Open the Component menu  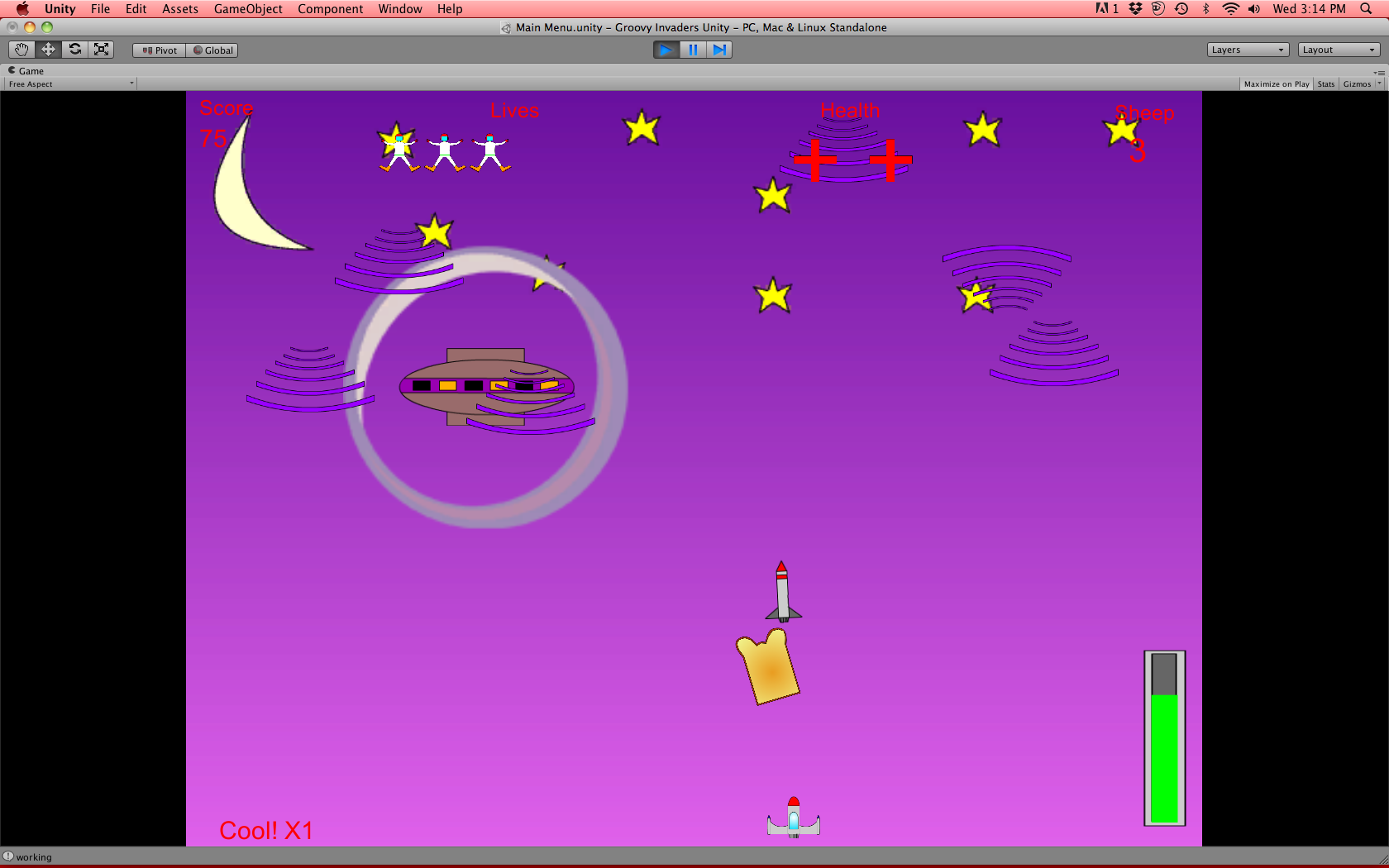coord(330,8)
